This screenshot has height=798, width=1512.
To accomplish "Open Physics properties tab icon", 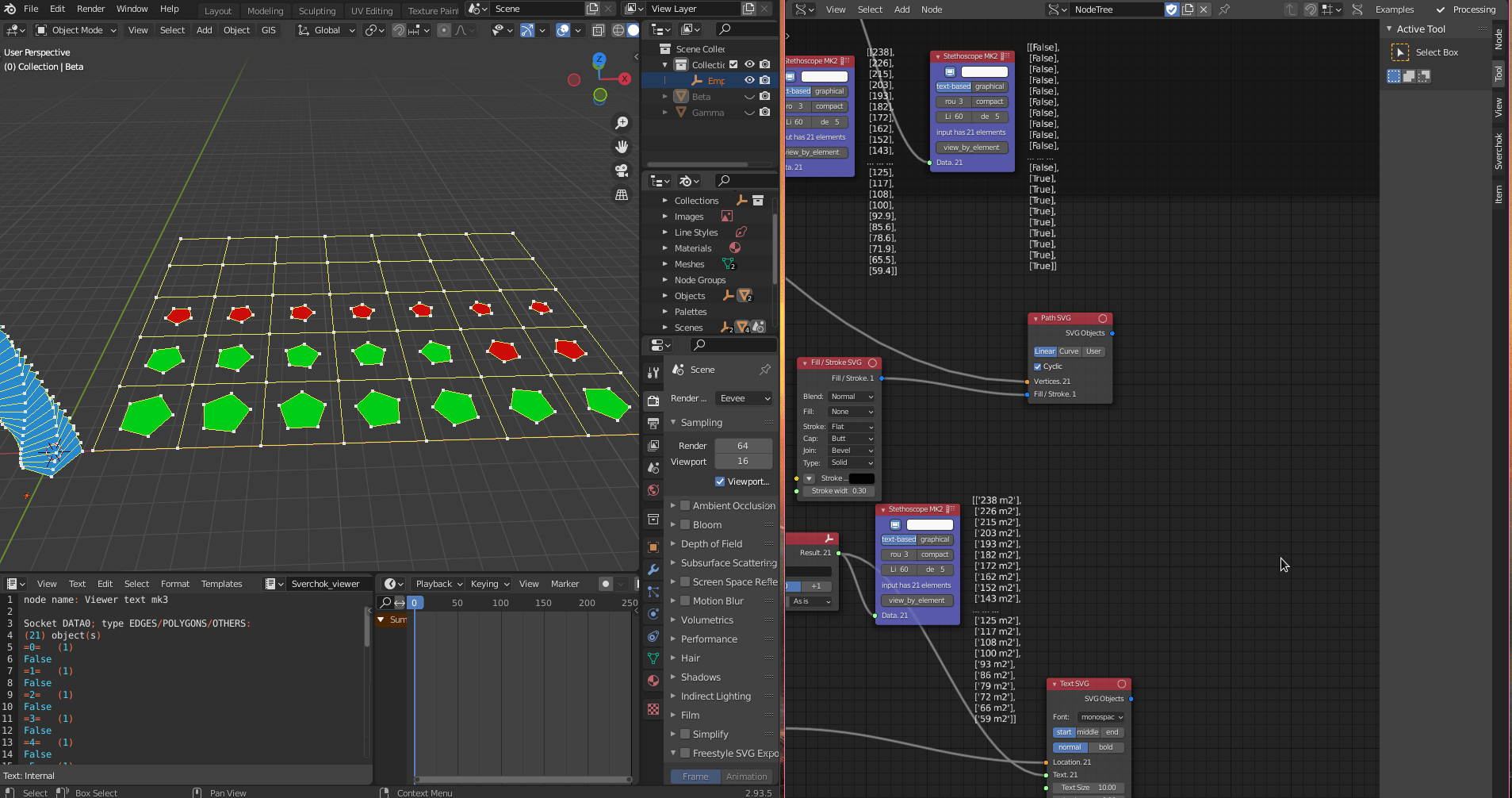I will point(653,613).
